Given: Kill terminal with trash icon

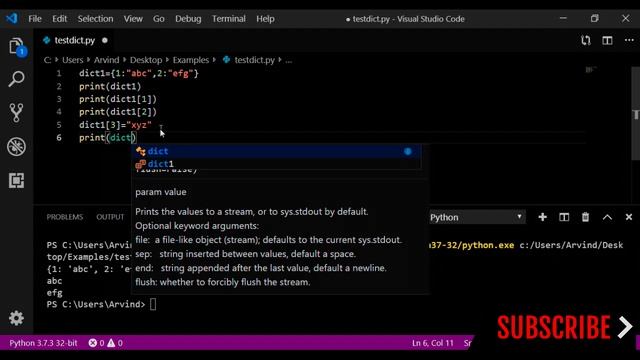Looking at the screenshot, I should (x=585, y=217).
